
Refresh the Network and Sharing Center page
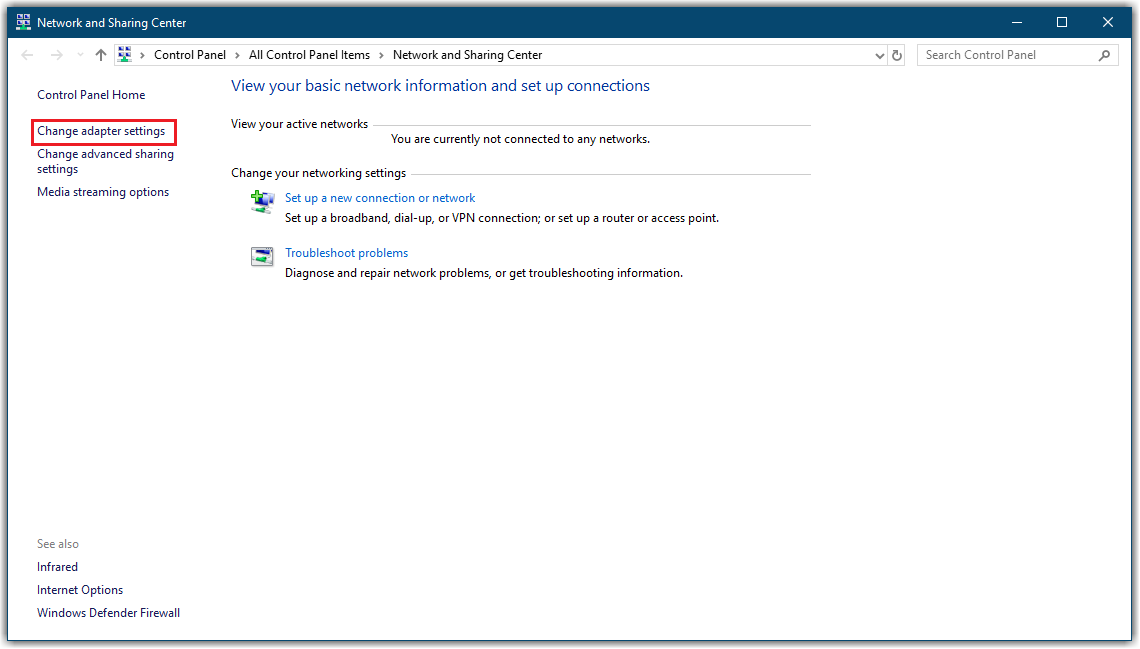[897, 55]
